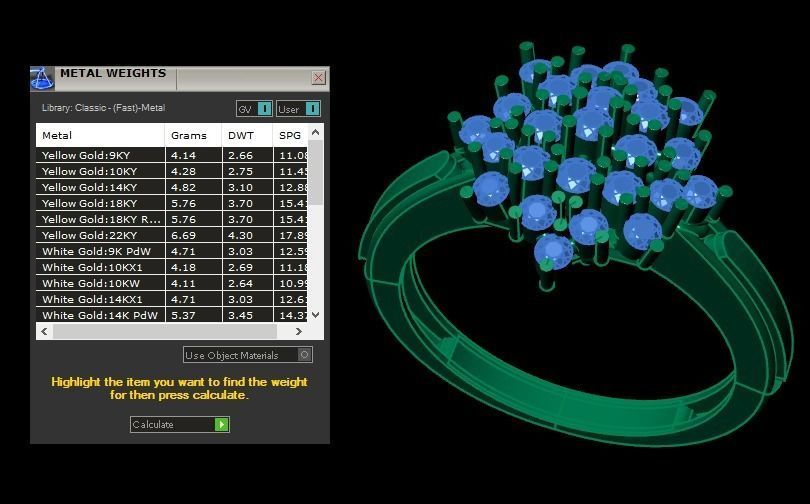Viewport: 810px width, 504px height.
Task: Sort by the Metal column header
Action: point(100,135)
